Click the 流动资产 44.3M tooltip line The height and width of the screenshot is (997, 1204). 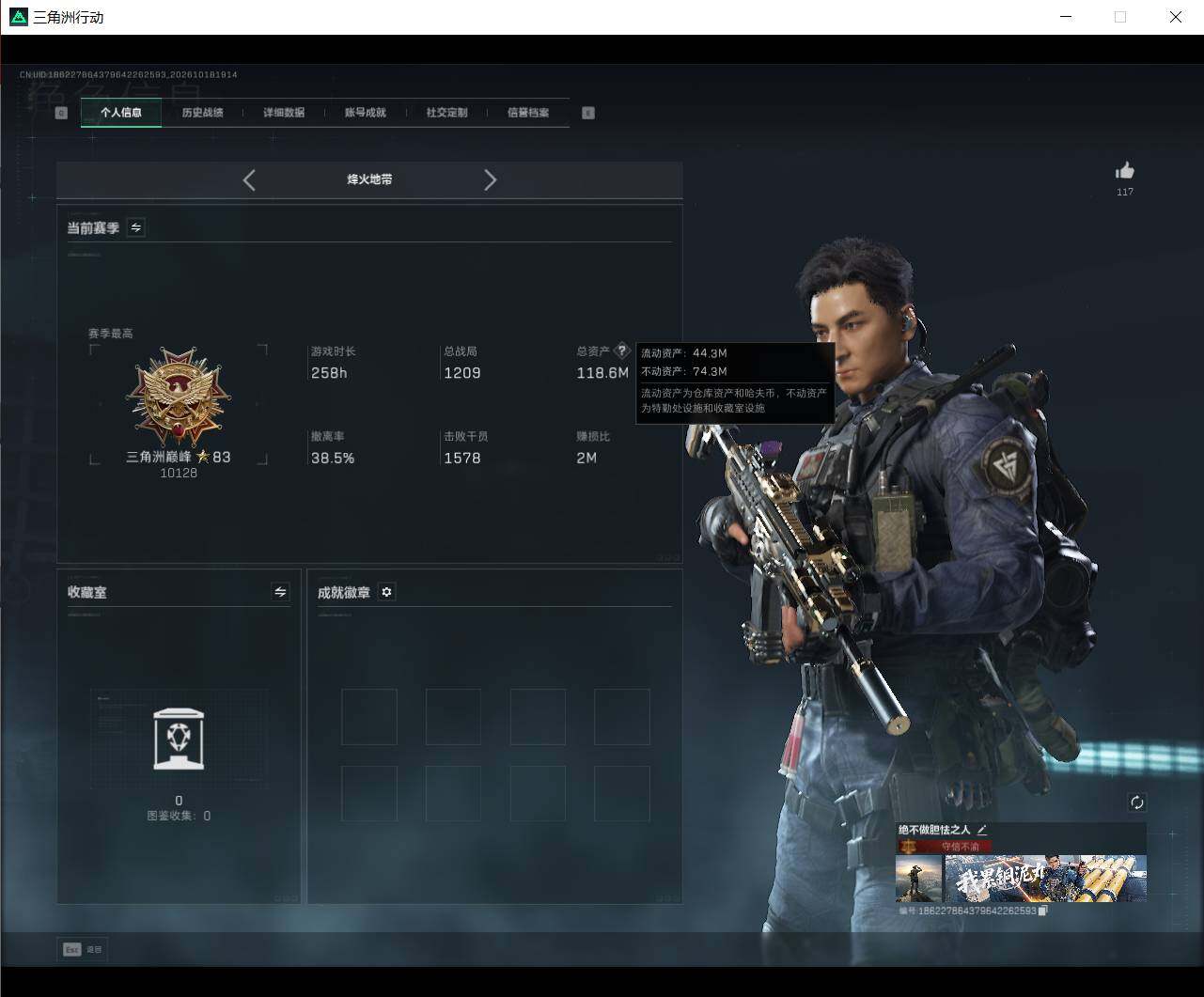pos(684,353)
